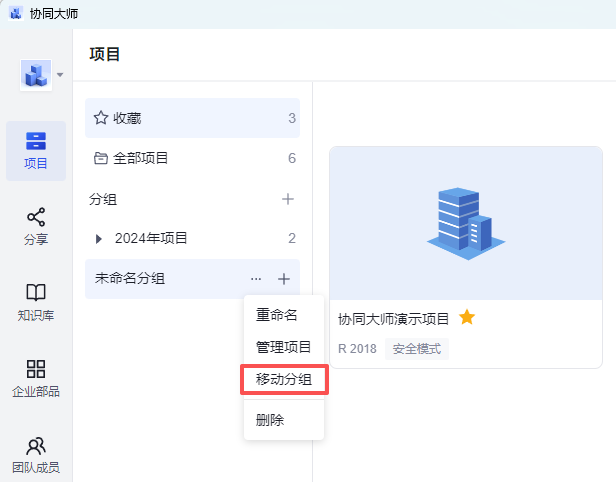Image resolution: width=616 pixels, height=482 pixels.
Task: Open the 团队成员 sidebar section
Action: pos(36,454)
